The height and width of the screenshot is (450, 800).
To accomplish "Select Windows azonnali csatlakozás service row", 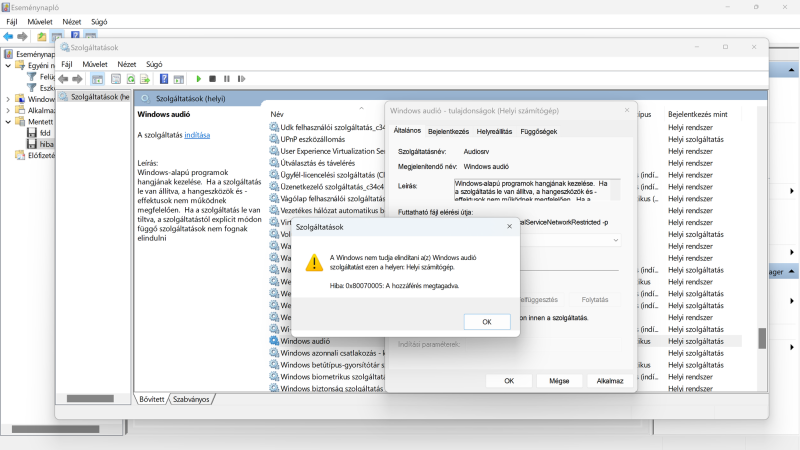I will [327, 353].
